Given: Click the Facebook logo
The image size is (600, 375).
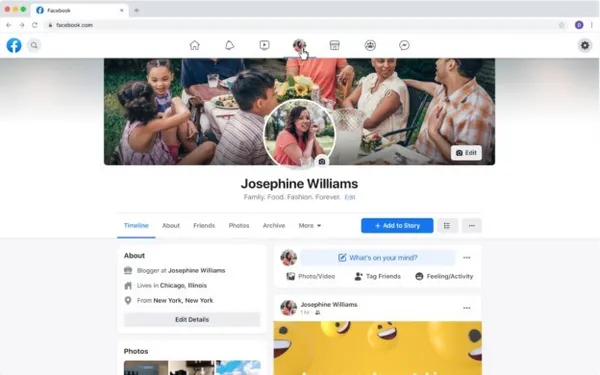Looking at the screenshot, I should (x=14, y=46).
